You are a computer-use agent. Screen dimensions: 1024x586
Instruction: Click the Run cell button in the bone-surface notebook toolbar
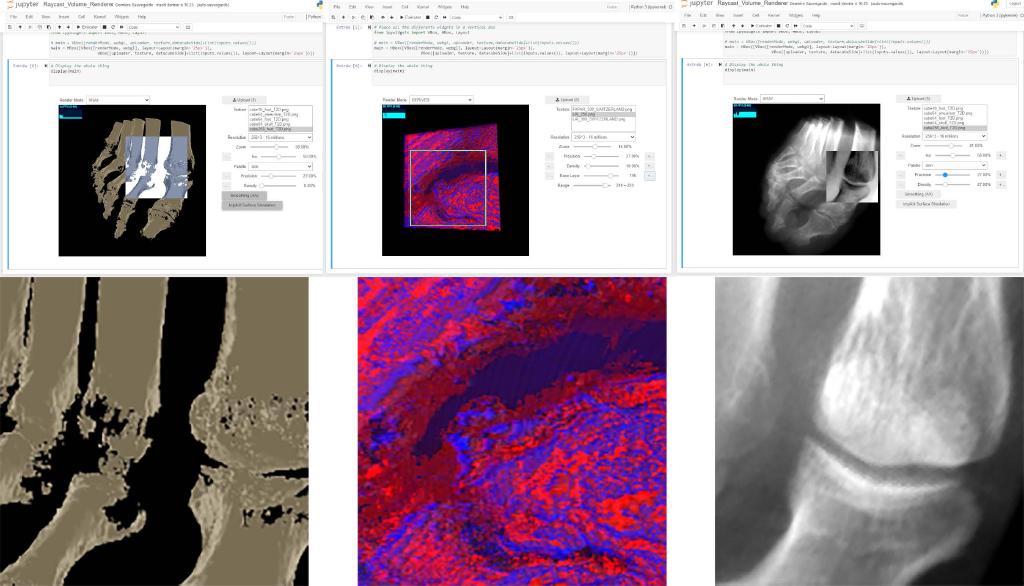(88, 27)
